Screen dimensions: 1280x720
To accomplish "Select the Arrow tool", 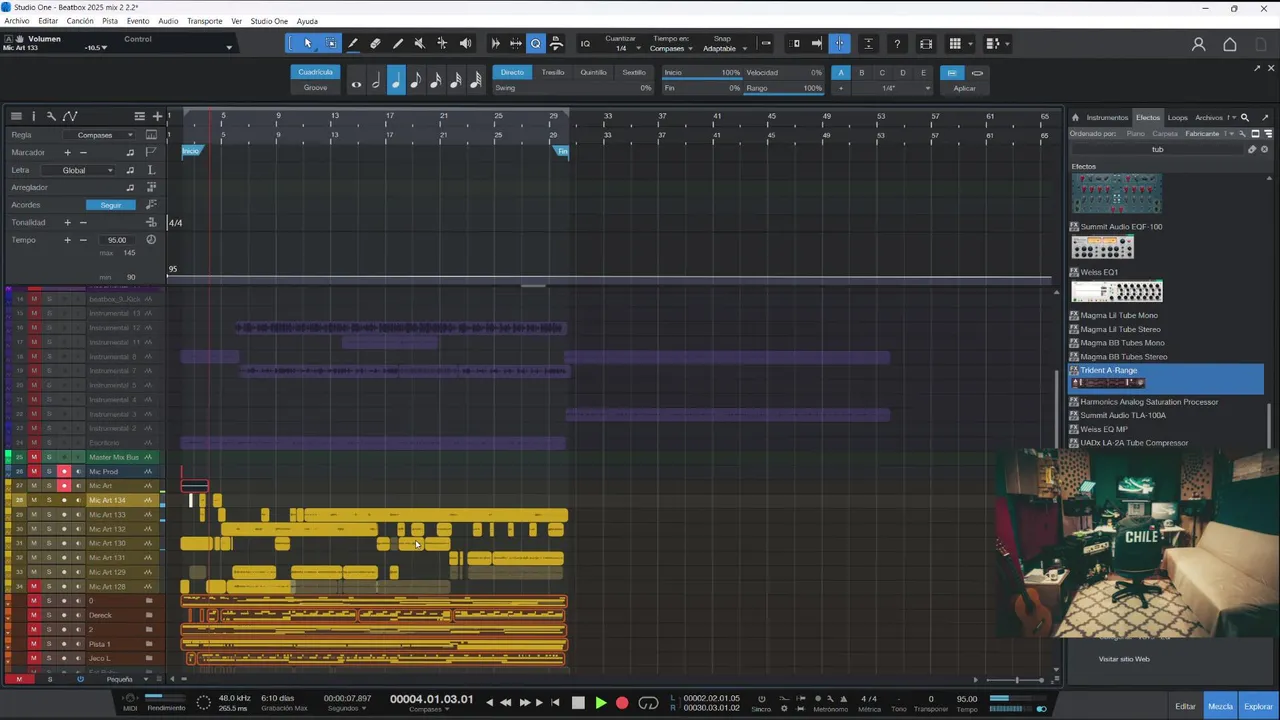I will tap(308, 43).
